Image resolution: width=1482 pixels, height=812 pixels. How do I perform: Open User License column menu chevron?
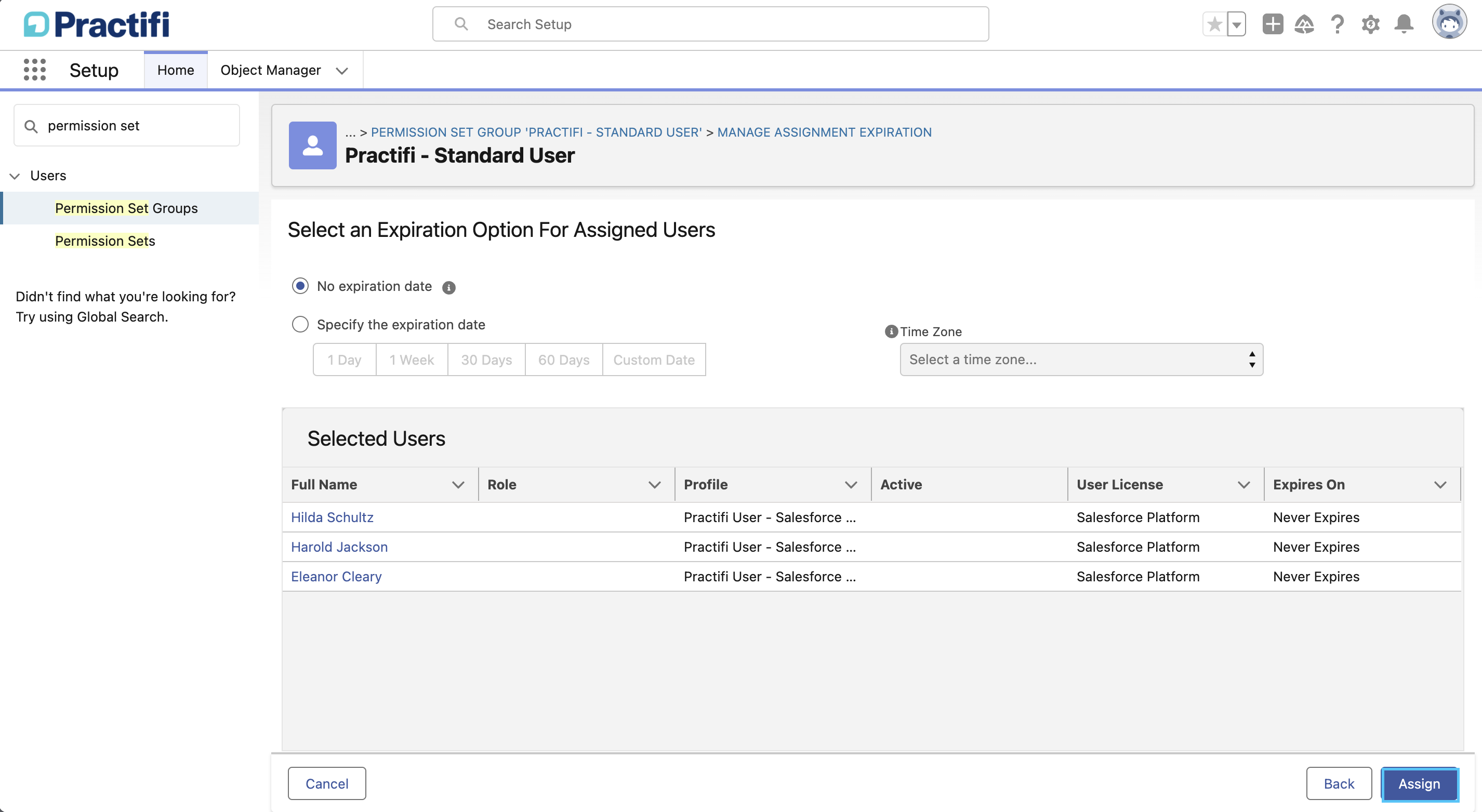(1244, 485)
